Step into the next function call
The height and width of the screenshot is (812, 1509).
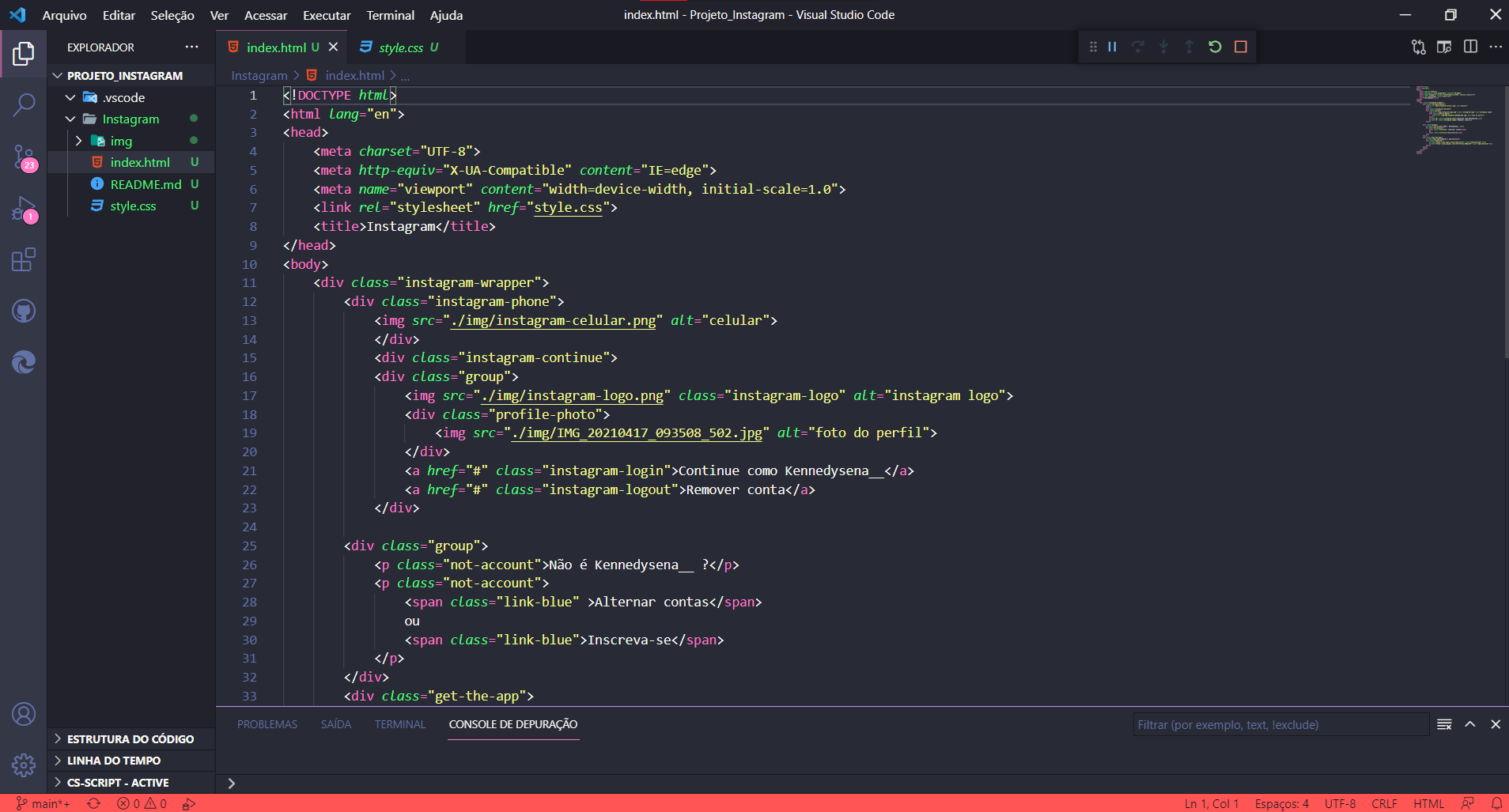click(x=1163, y=47)
